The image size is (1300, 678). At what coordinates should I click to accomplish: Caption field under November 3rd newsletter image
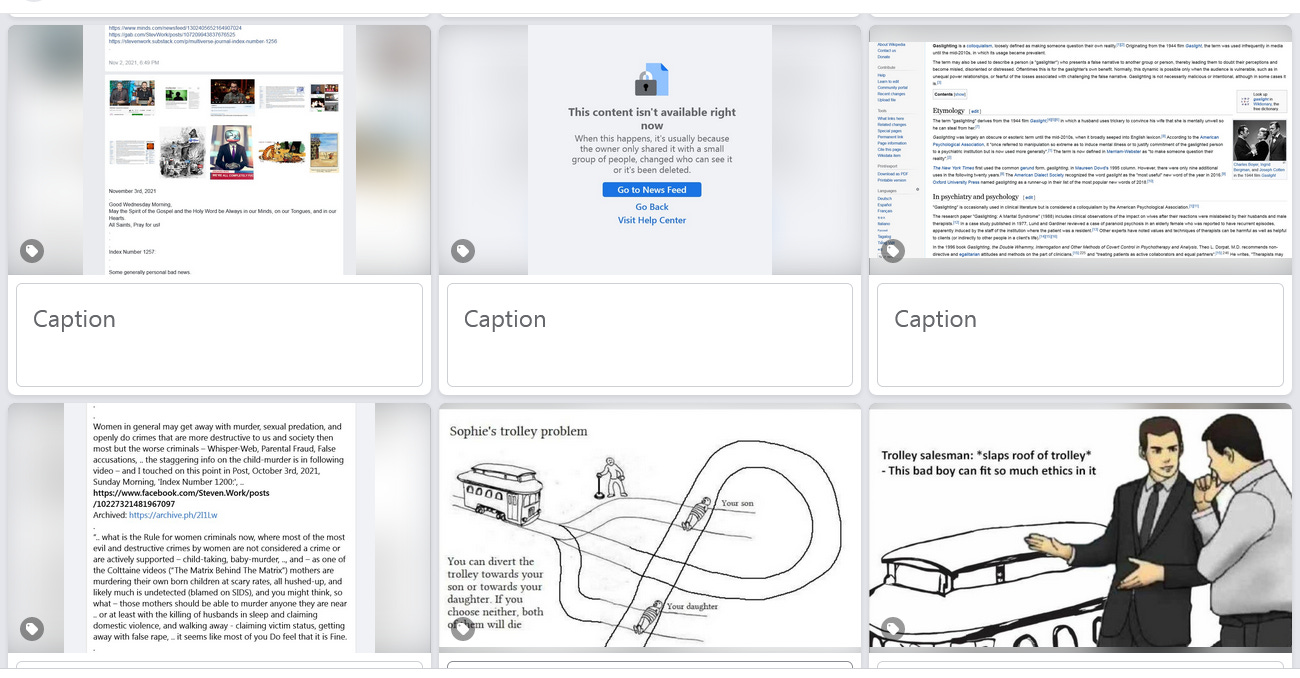[x=219, y=335]
